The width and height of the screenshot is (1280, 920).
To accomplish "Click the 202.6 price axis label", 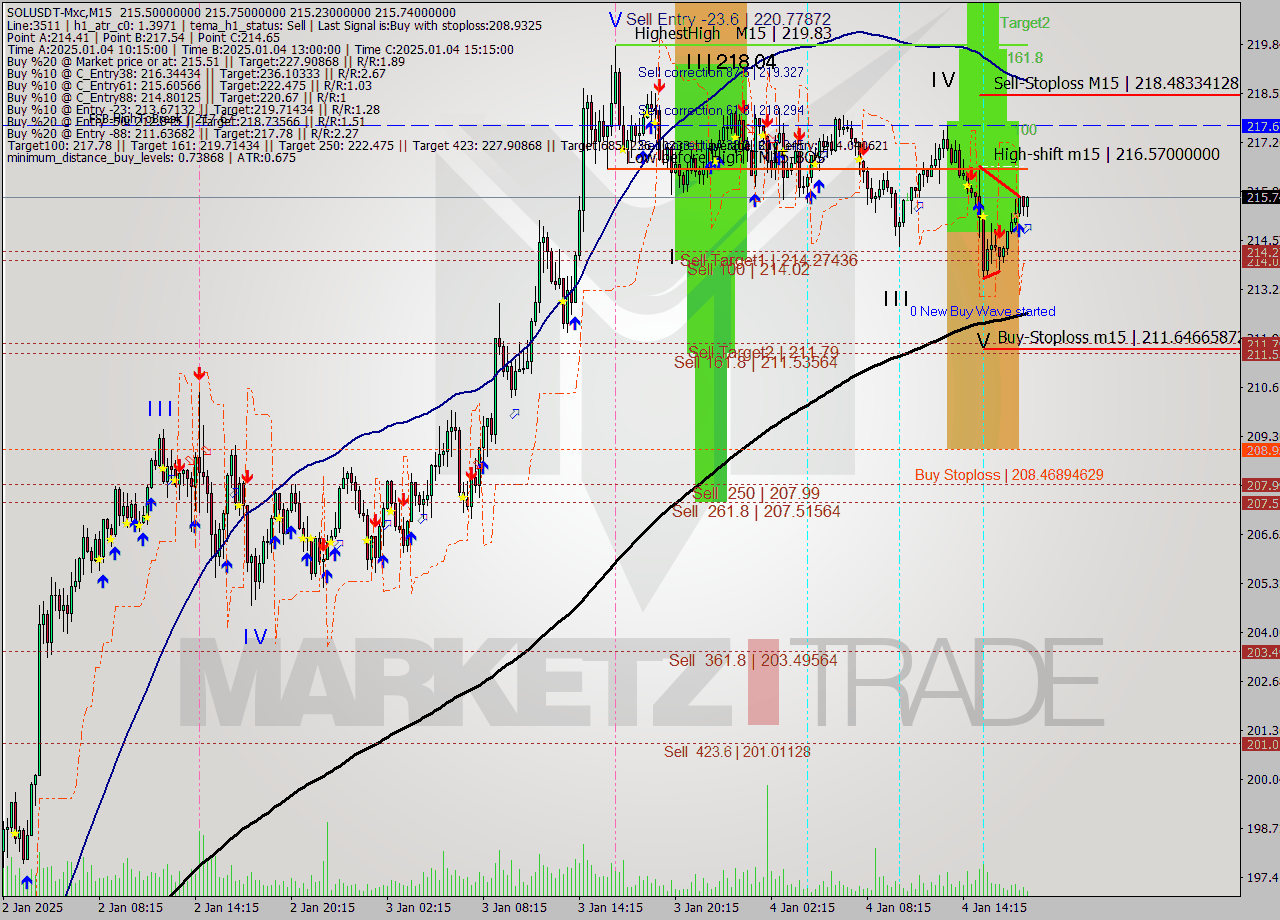I will point(1262,681).
